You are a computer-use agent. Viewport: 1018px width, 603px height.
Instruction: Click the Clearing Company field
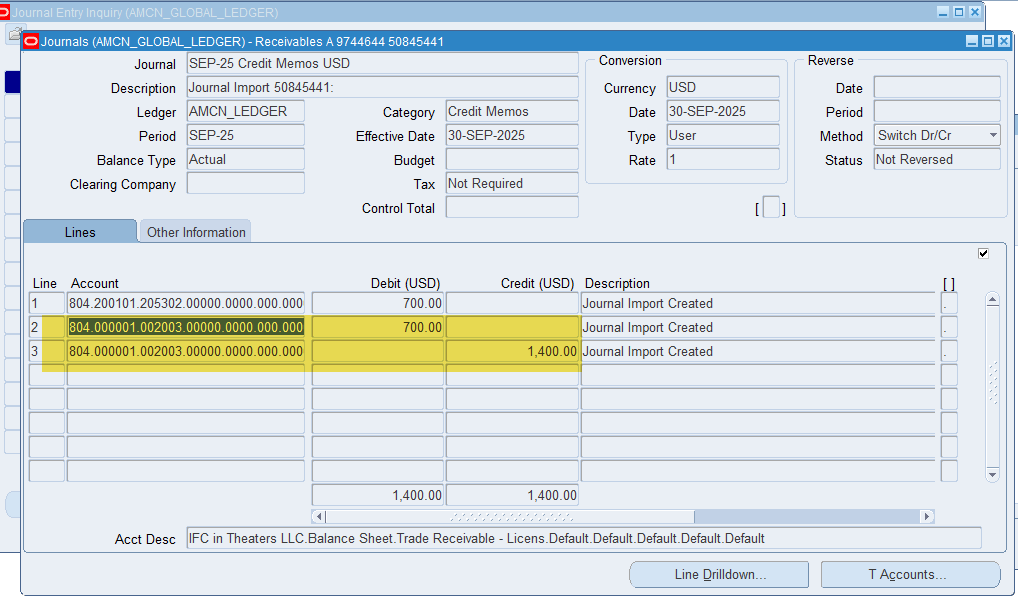pos(245,183)
